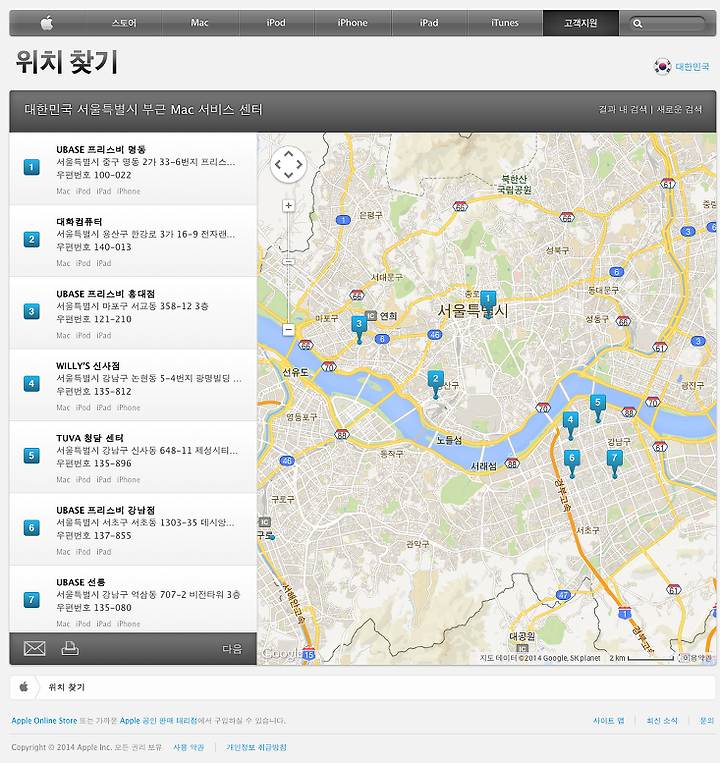Select list marker 4 for WILLY'S 신사점
Screen dimensions: 720x763
[32, 383]
